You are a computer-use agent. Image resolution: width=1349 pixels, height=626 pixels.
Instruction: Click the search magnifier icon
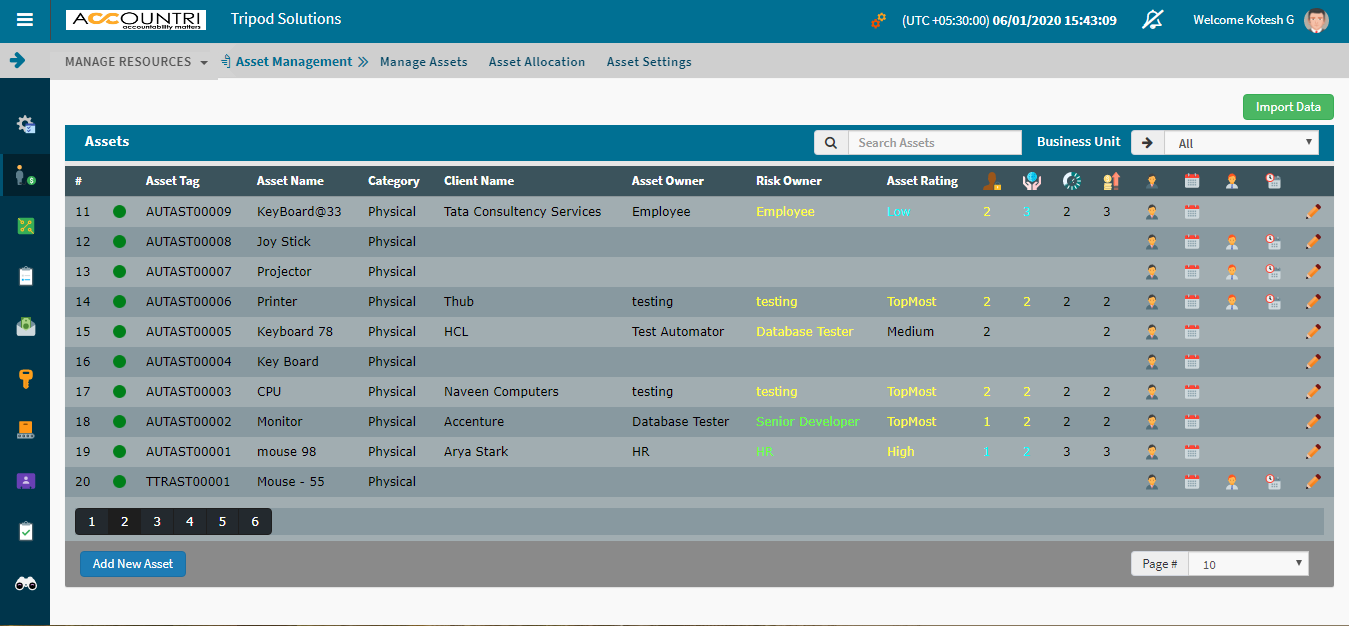(831, 143)
